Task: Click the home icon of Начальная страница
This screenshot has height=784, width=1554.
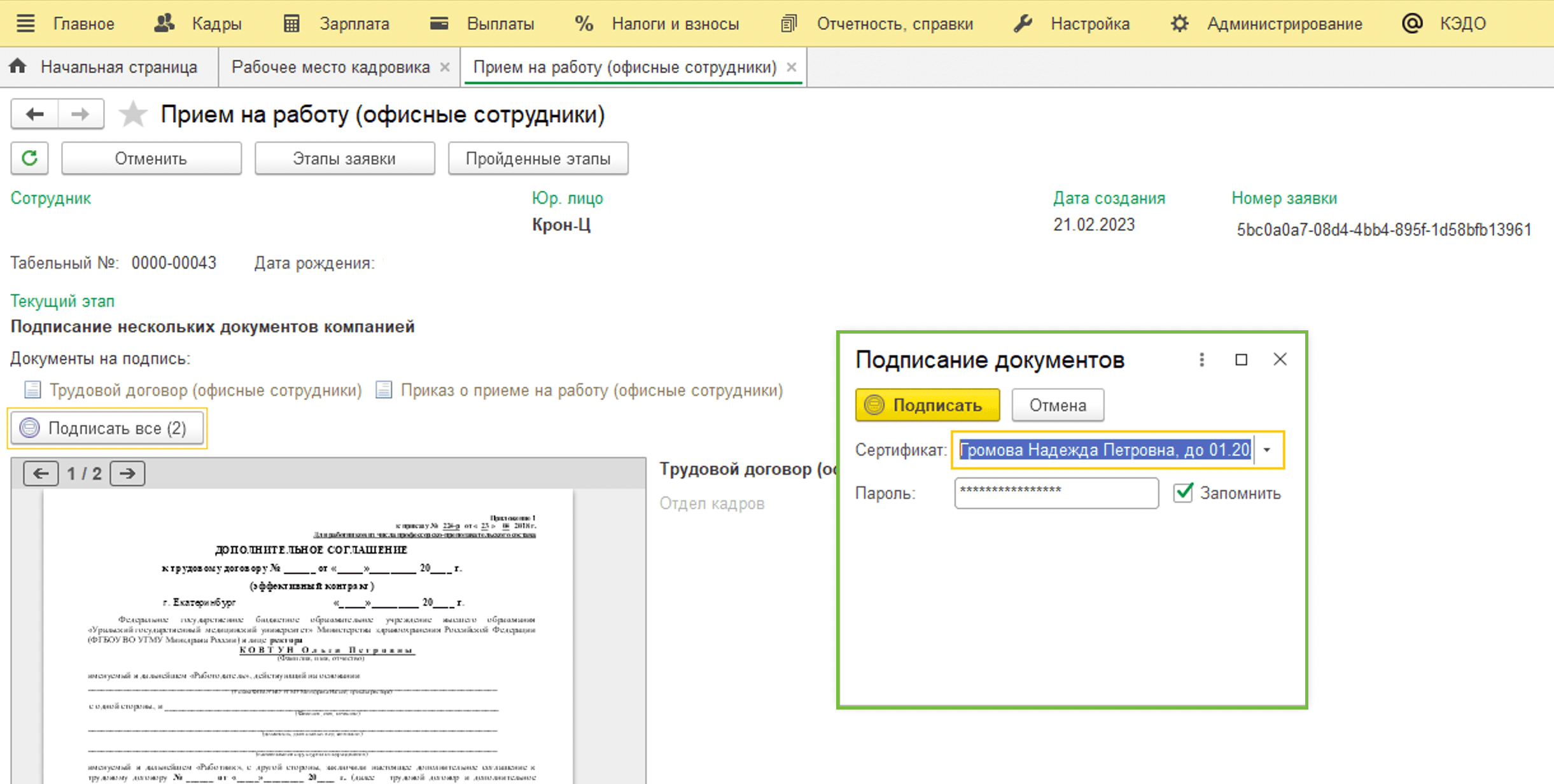Action: tap(18, 66)
